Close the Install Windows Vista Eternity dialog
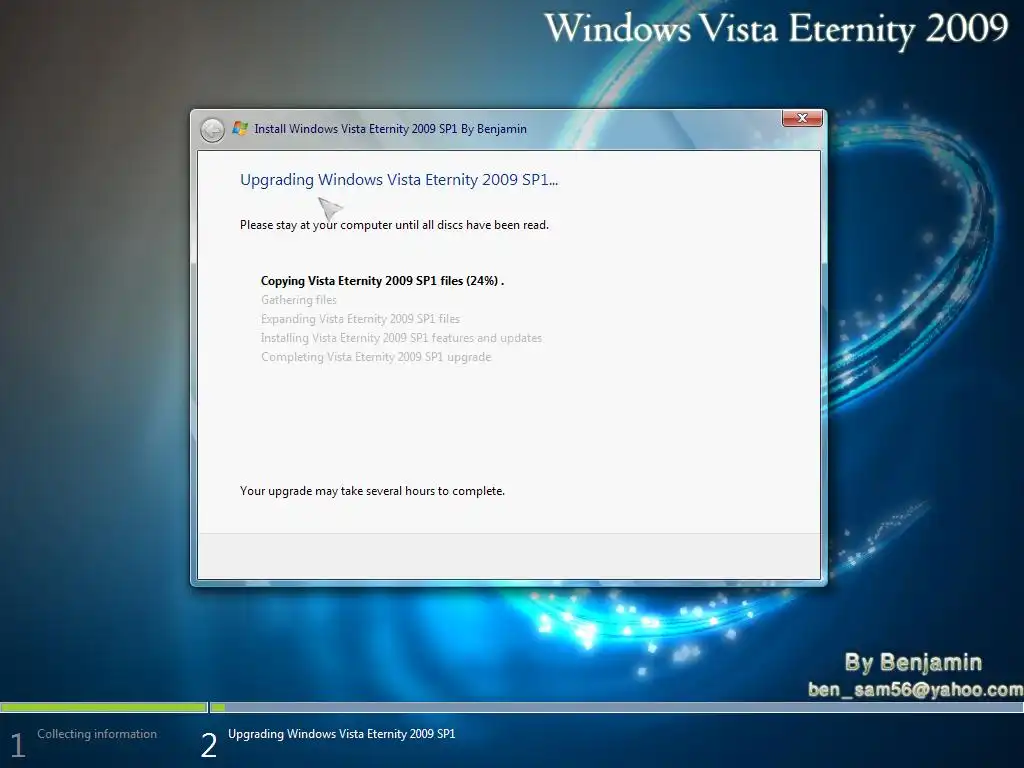 tap(802, 118)
